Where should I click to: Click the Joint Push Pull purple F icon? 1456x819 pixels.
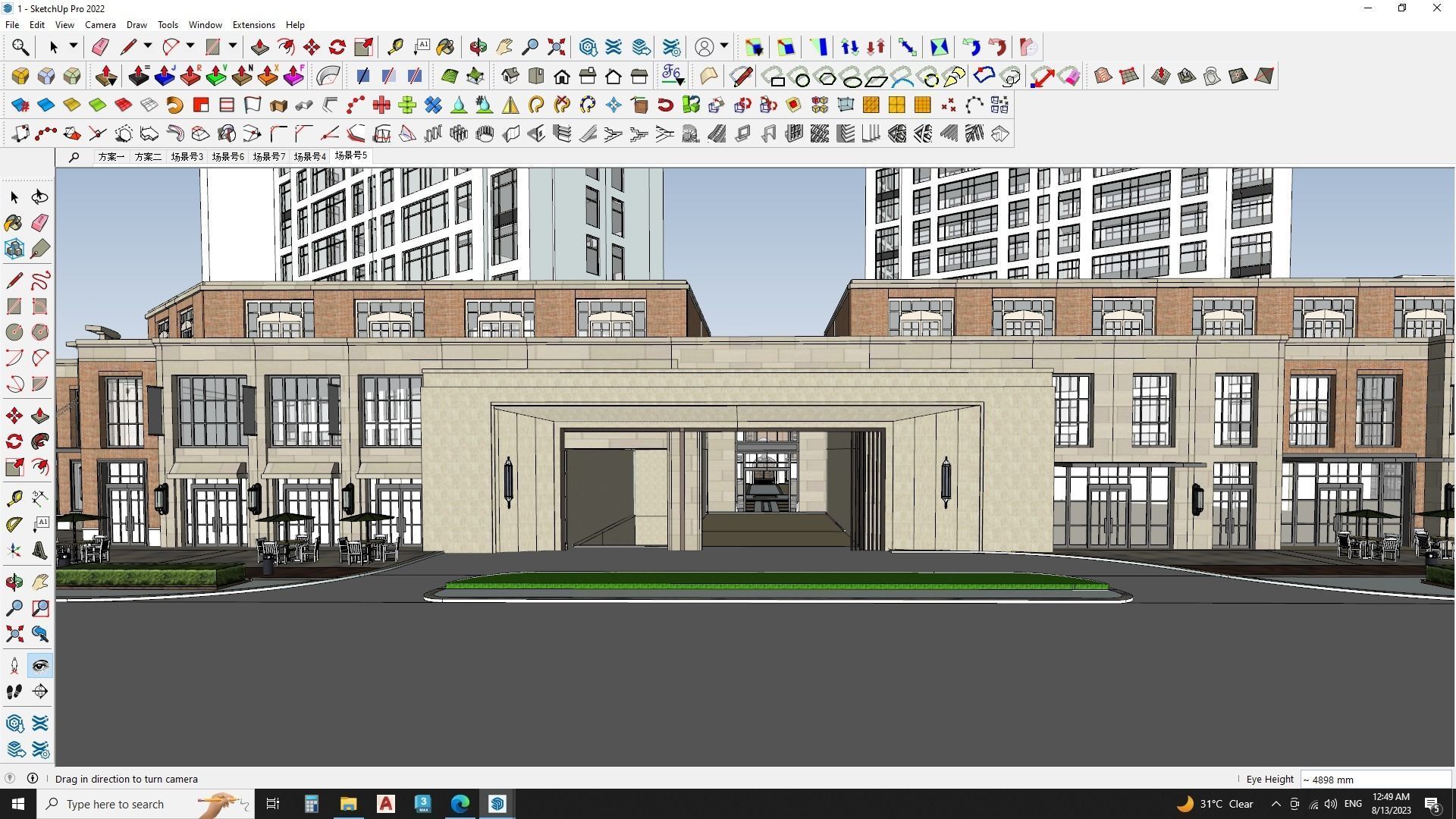293,76
